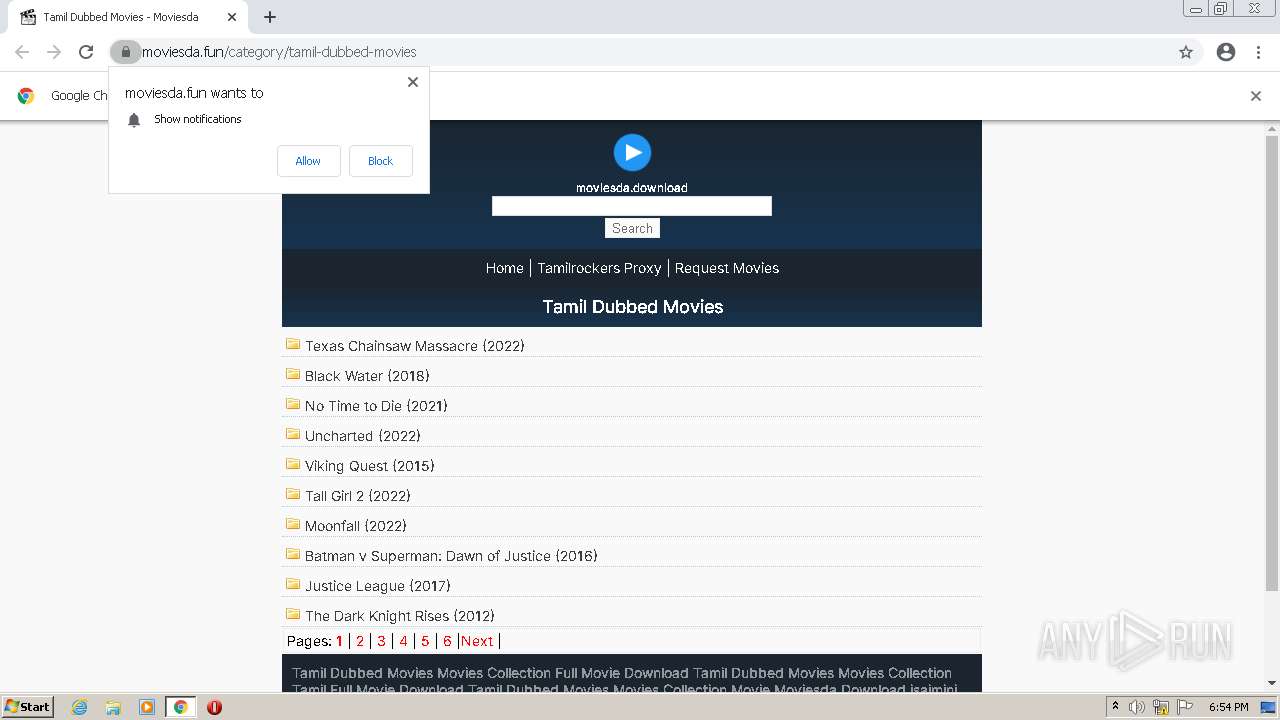Open No Time to Die (2021)
The height and width of the screenshot is (720, 1280).
(x=376, y=406)
